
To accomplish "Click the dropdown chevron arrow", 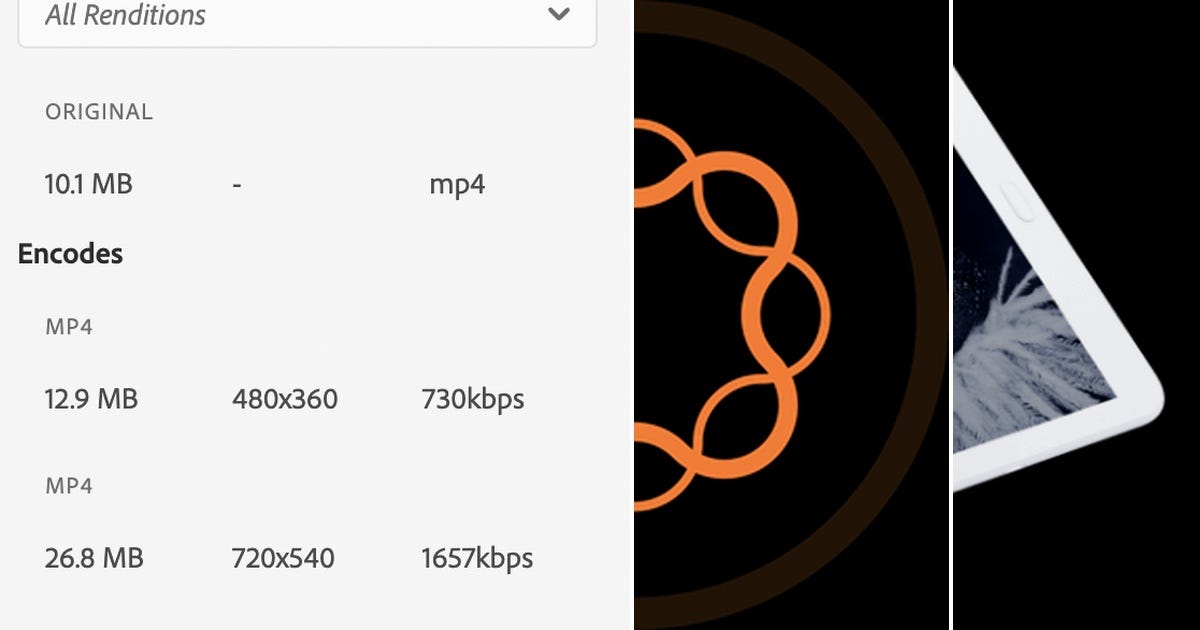I will (559, 14).
